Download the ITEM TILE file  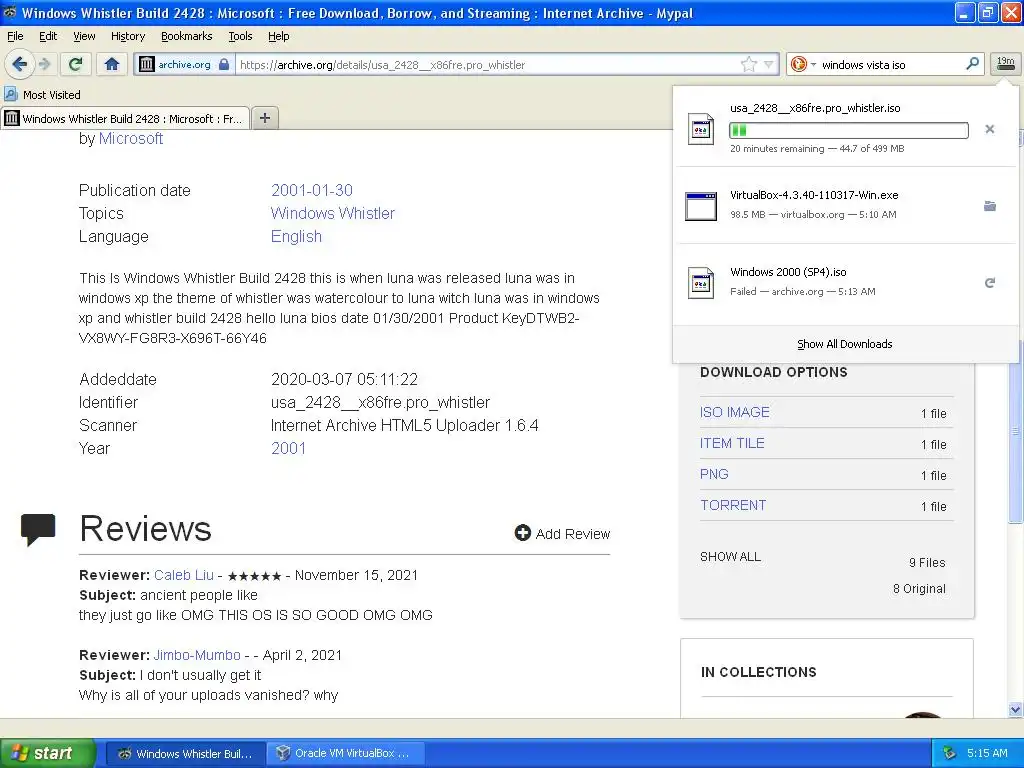click(732, 443)
